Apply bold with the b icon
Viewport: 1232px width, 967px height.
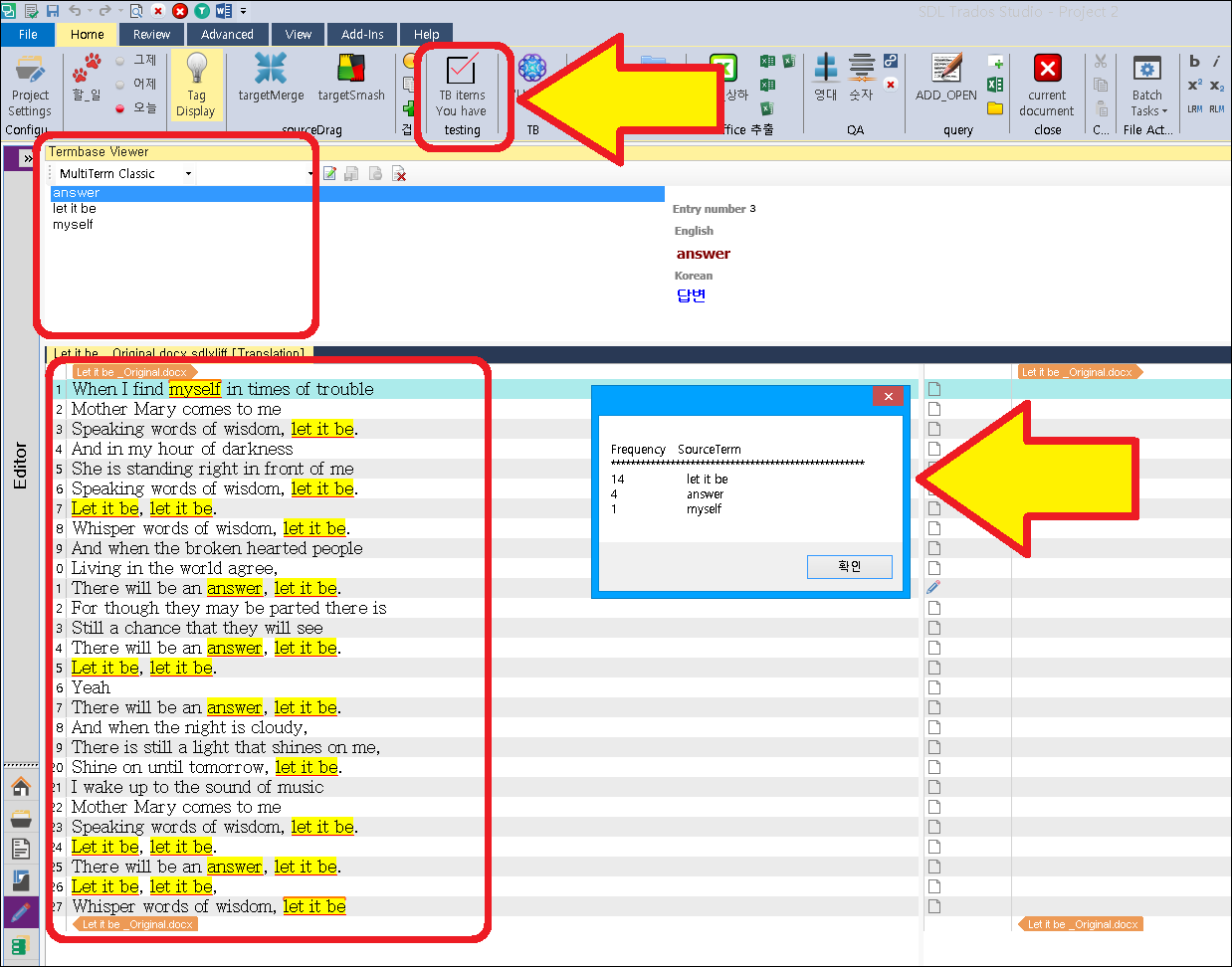pos(1195,62)
